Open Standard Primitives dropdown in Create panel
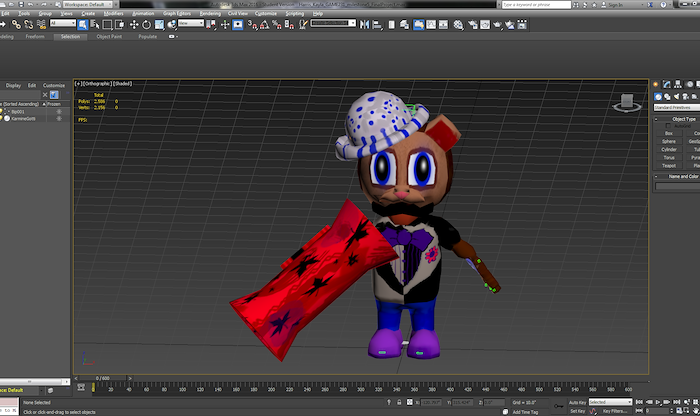 (677, 108)
